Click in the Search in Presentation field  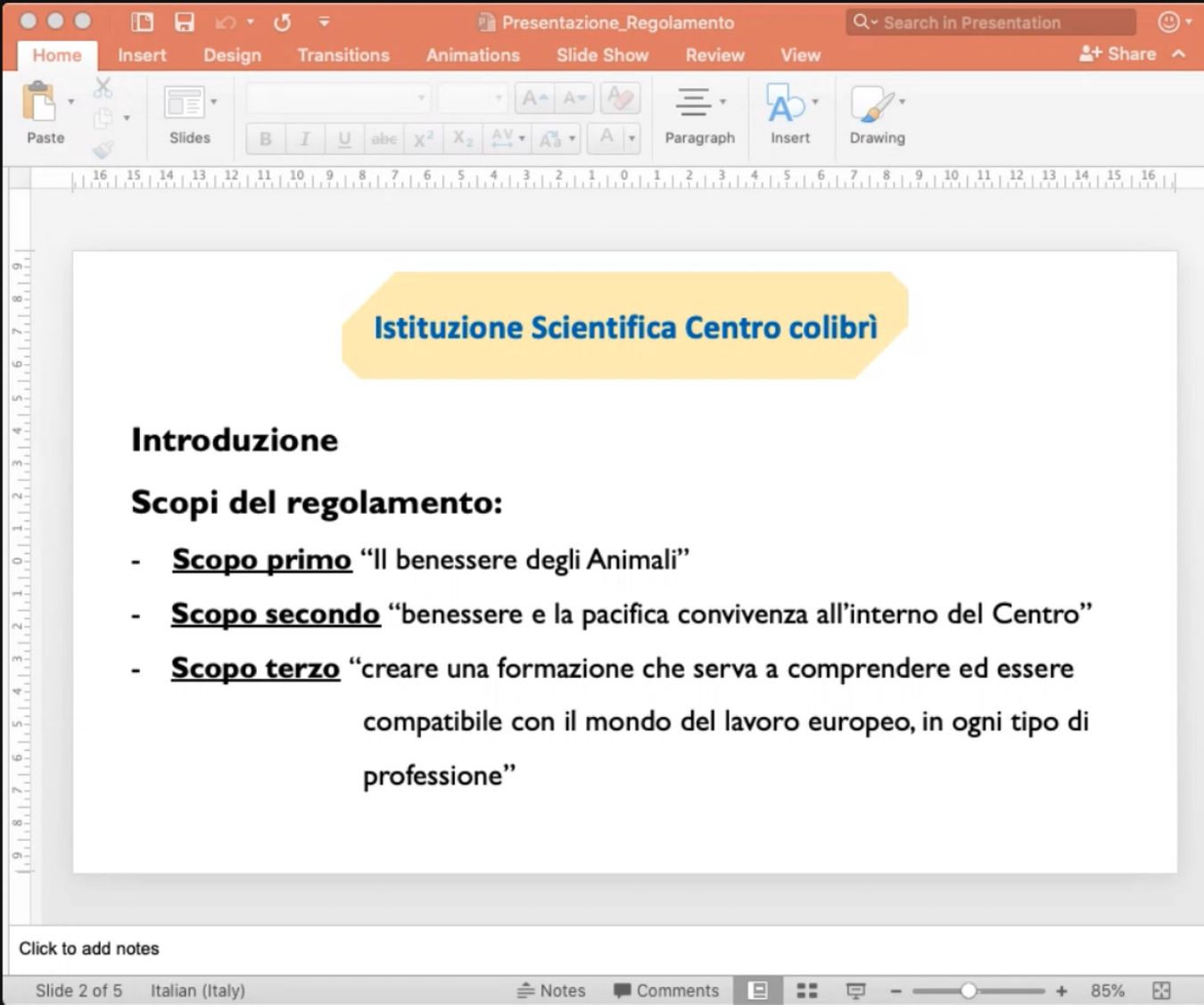(x=991, y=22)
